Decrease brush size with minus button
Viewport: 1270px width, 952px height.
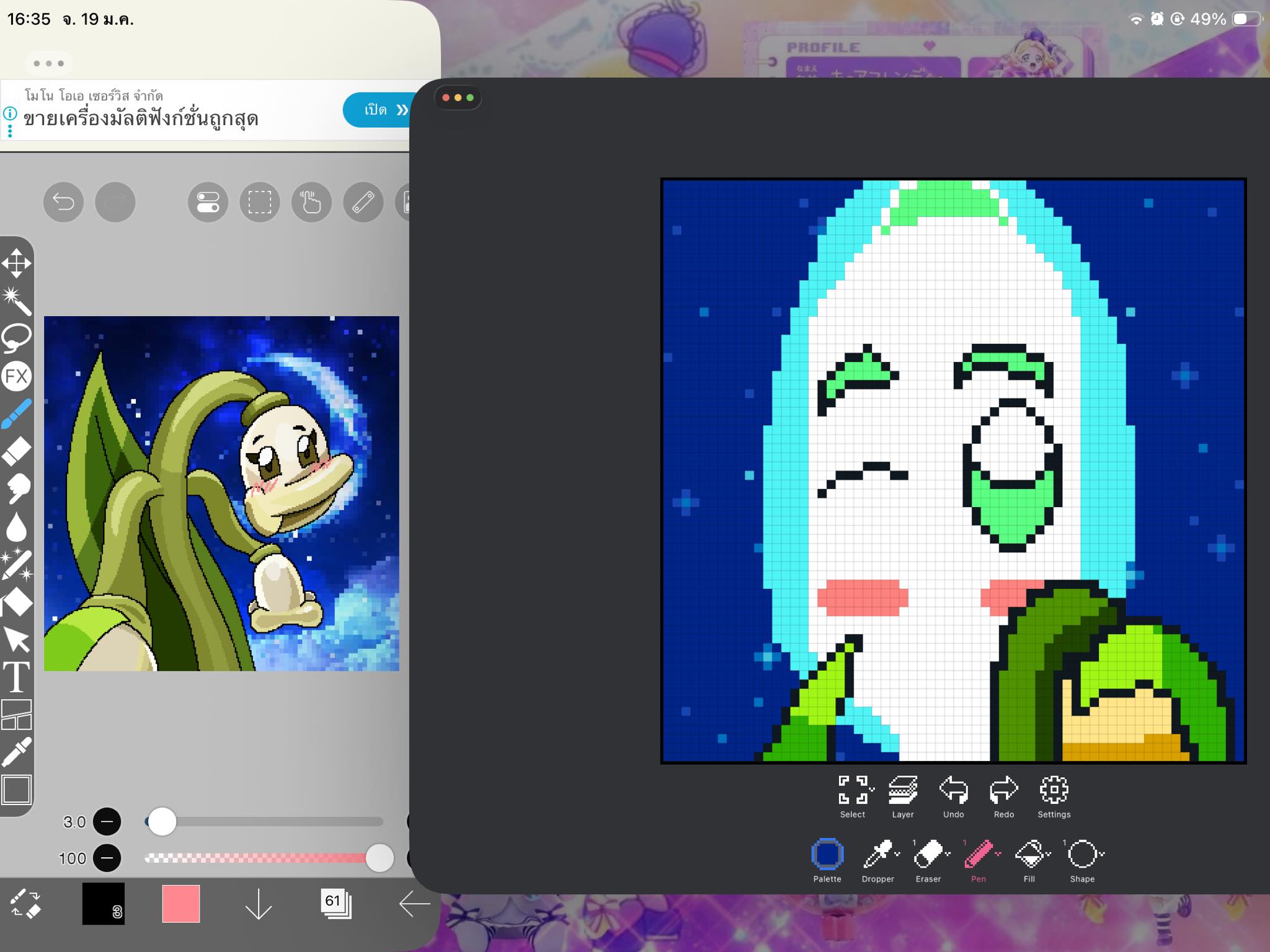coord(107,822)
